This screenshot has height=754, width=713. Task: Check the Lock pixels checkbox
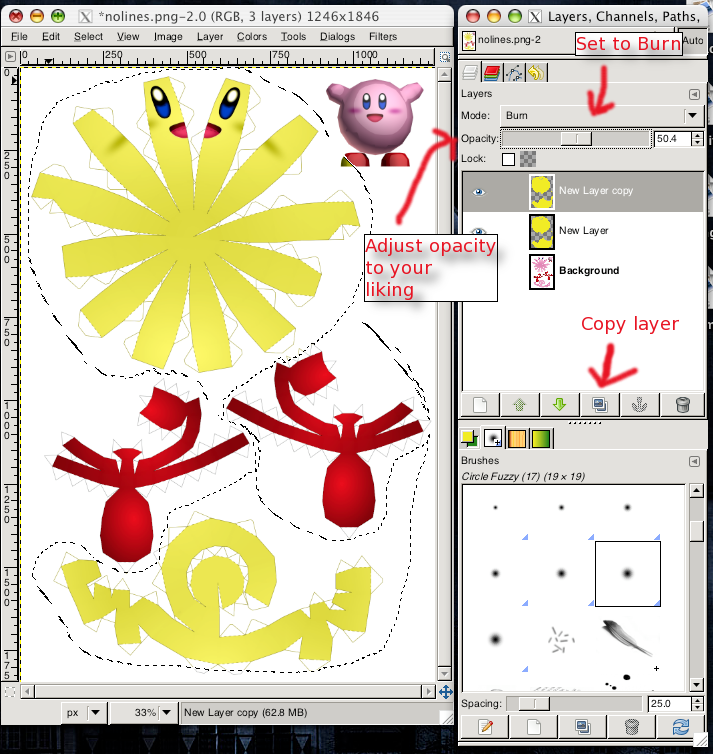click(x=508, y=159)
